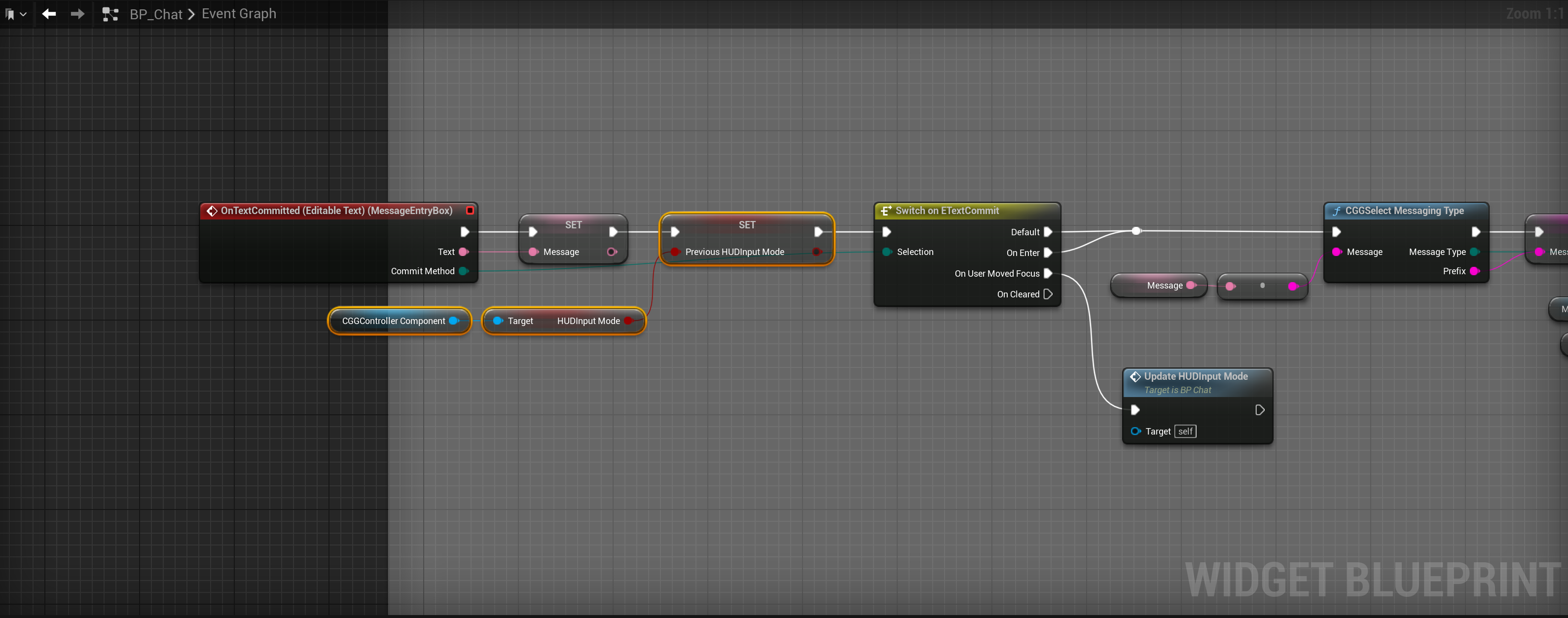Select the CGGController Component variable node

point(393,321)
